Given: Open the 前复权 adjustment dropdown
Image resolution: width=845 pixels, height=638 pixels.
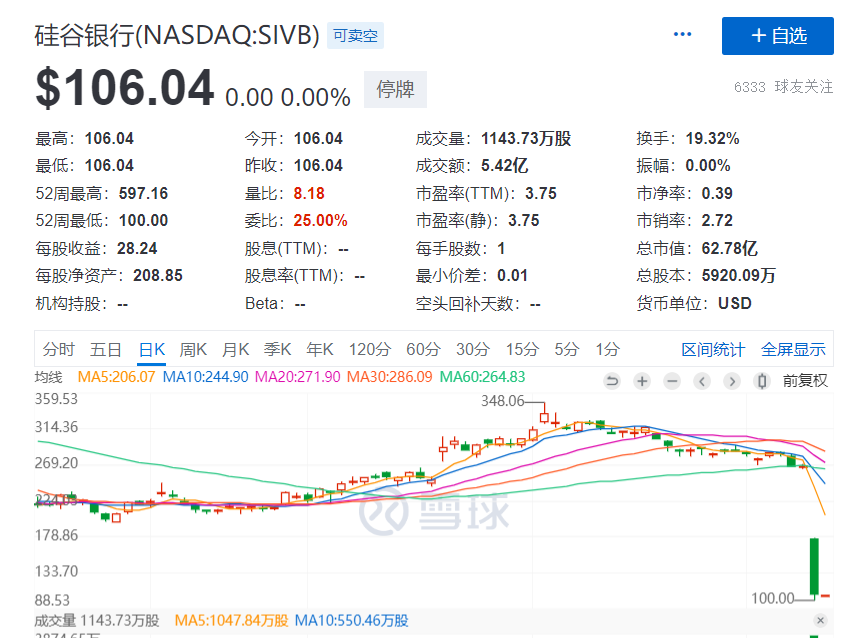Looking at the screenshot, I should pos(805,381).
